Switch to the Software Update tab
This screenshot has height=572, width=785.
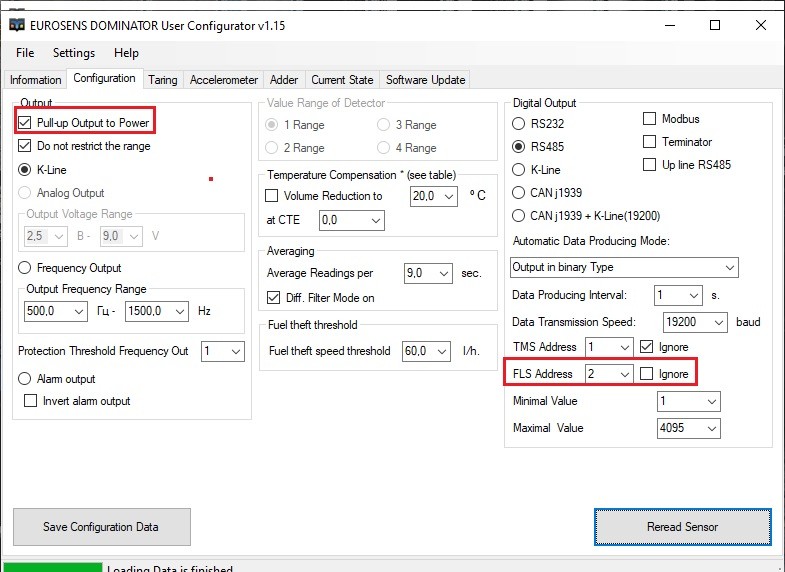(x=426, y=80)
